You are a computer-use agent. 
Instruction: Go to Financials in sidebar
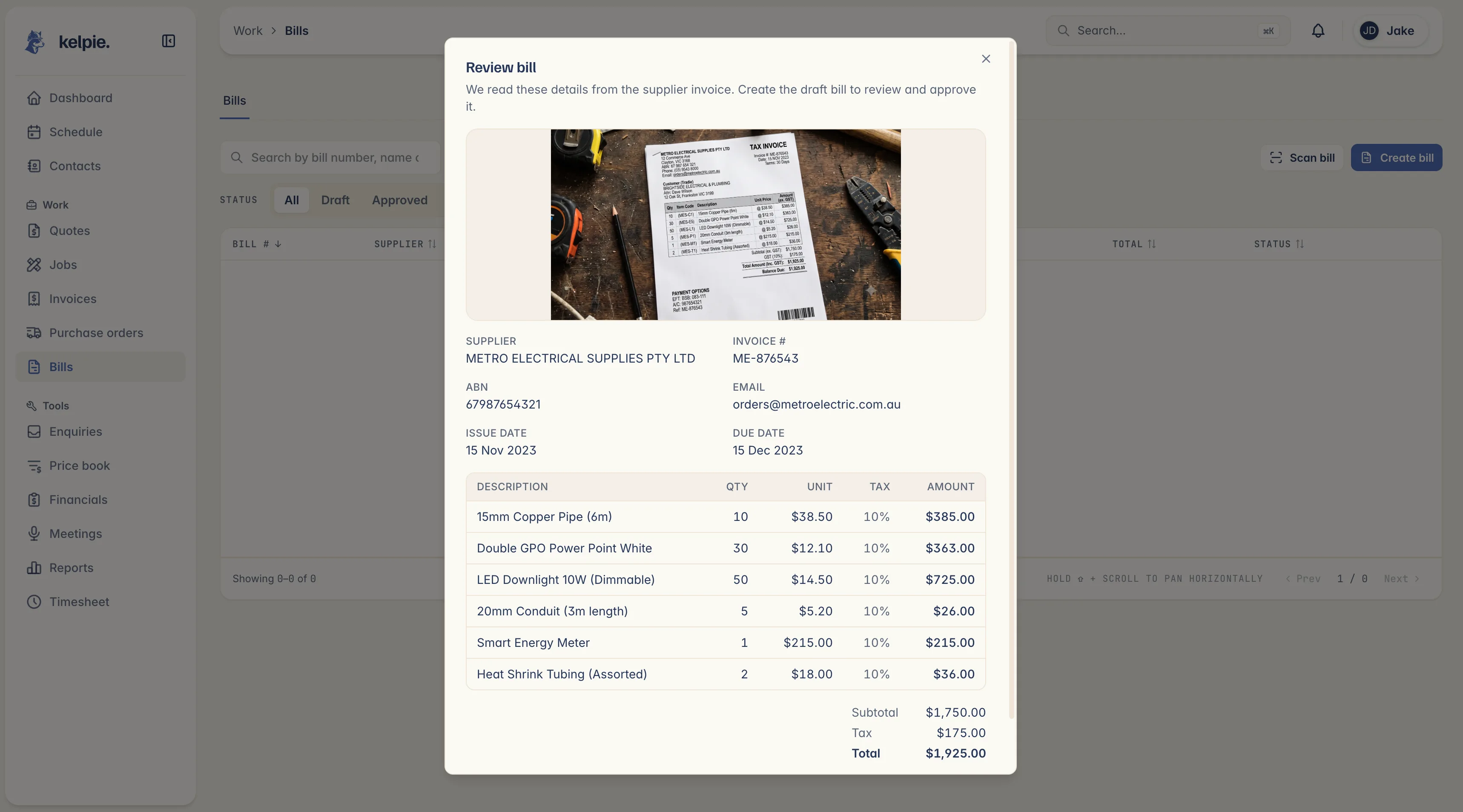(100, 500)
